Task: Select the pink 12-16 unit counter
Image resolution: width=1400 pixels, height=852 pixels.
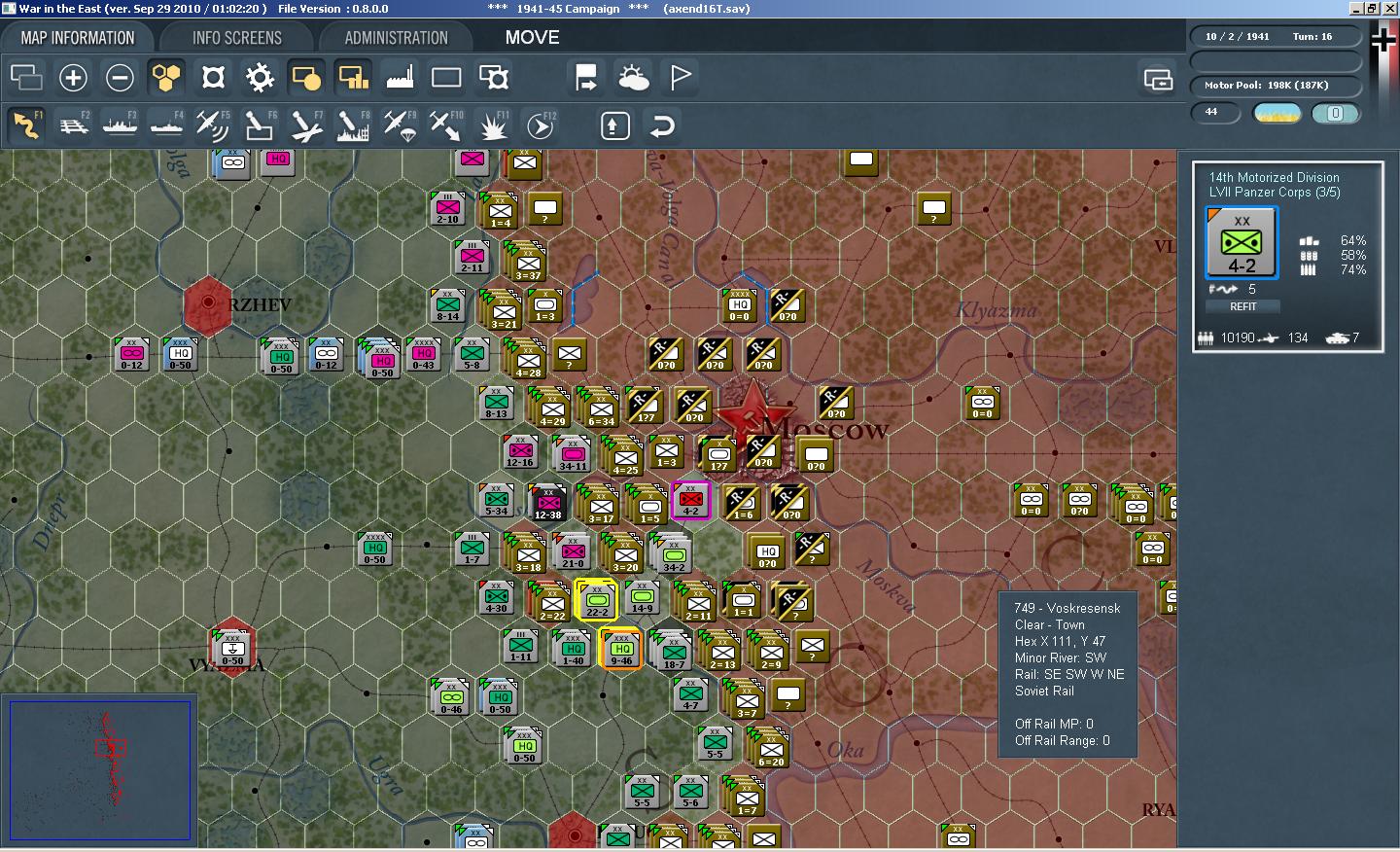Action: pyautogui.click(x=520, y=452)
